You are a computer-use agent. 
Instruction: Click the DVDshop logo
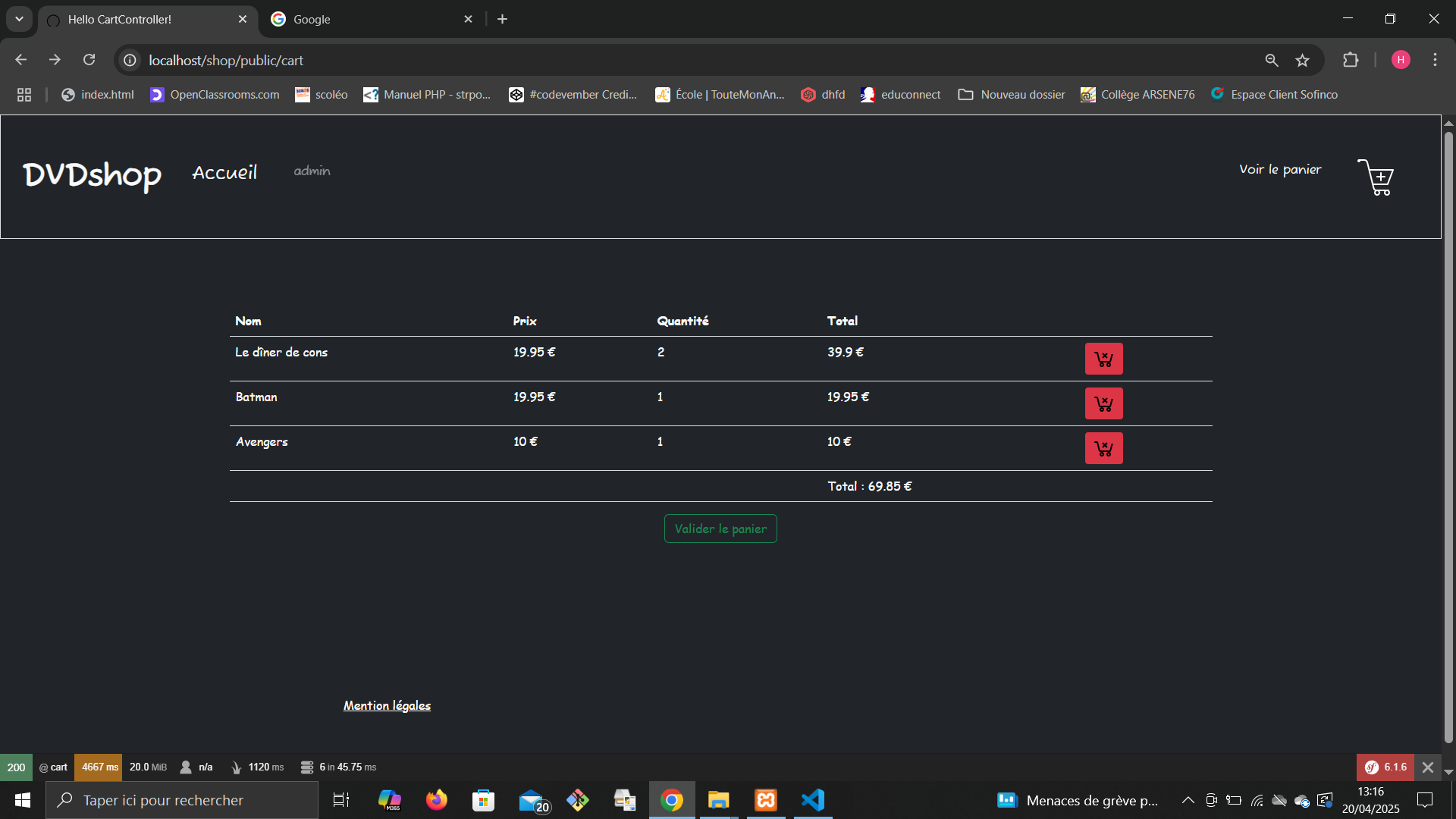(x=92, y=175)
